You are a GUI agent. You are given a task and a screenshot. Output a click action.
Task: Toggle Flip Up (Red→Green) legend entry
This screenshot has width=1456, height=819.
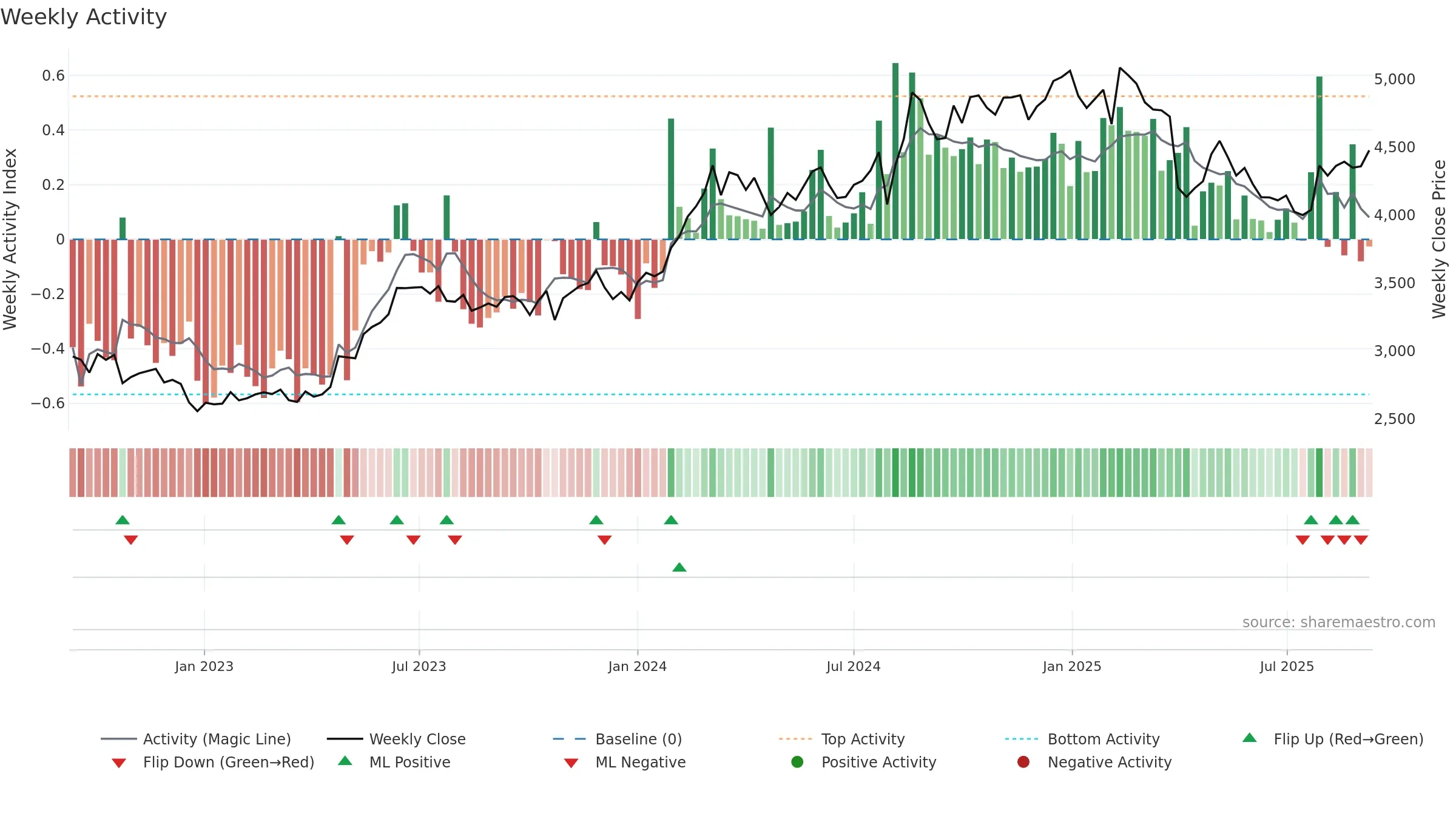click(x=1333, y=739)
